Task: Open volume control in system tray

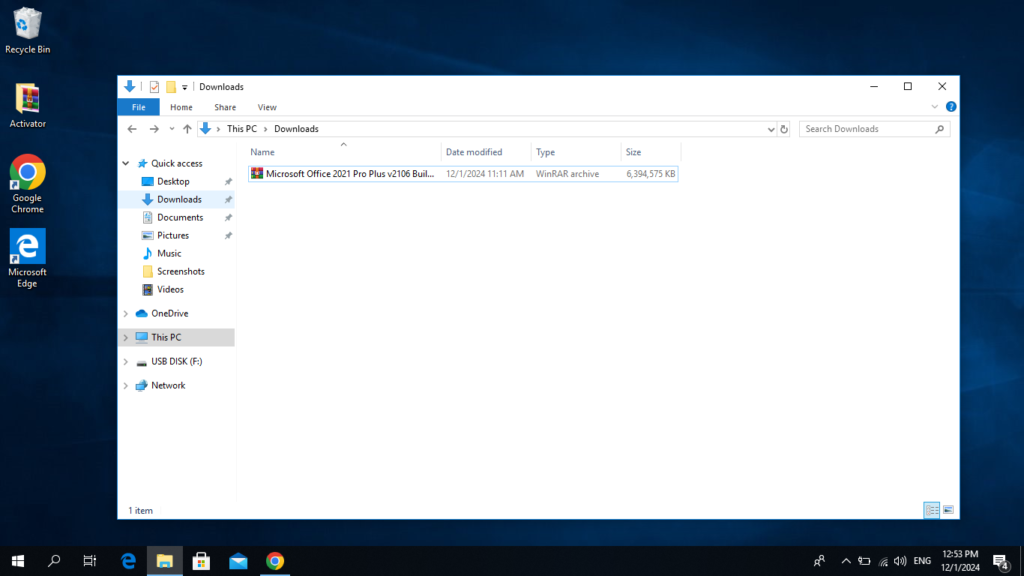Action: pyautogui.click(x=900, y=561)
